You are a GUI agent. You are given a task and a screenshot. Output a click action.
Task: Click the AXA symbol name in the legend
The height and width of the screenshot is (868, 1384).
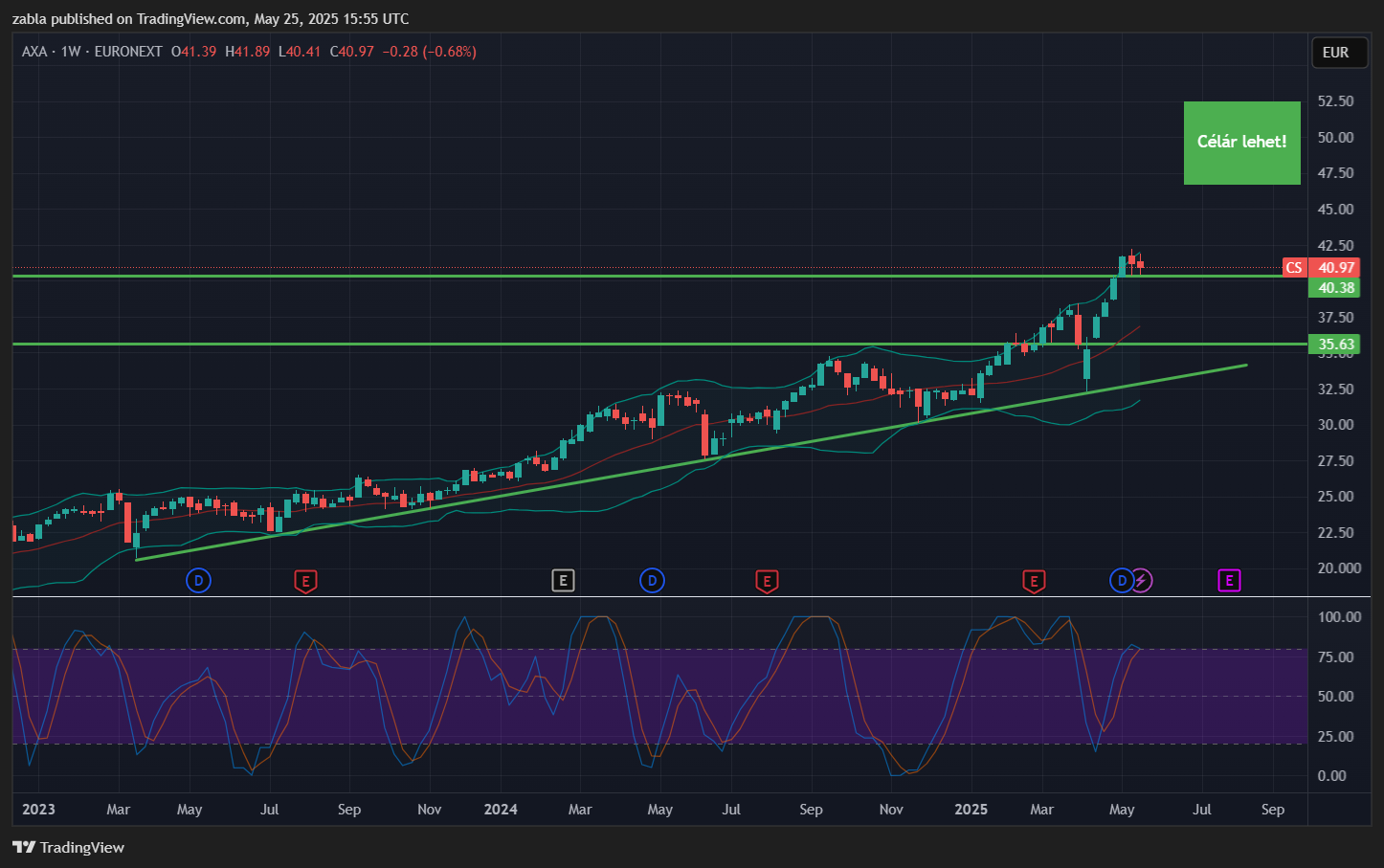34,52
